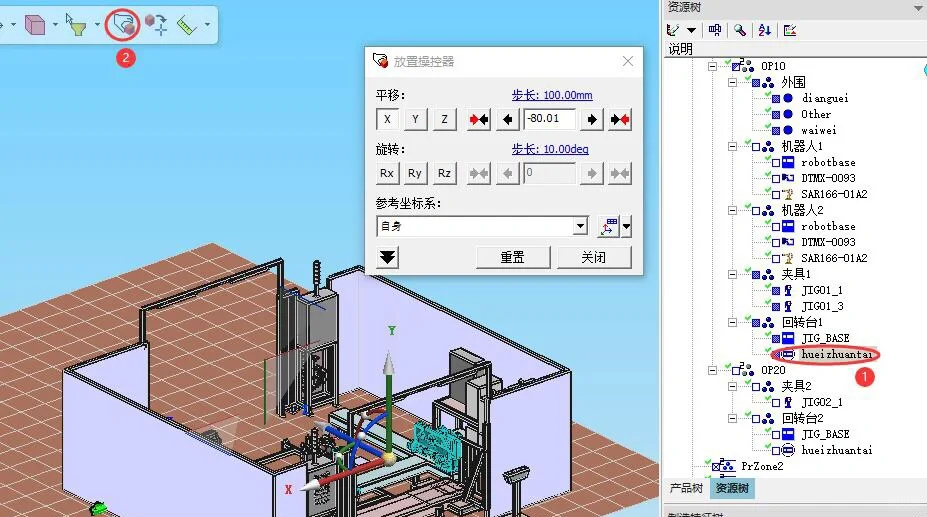Collapse the 机器人2 tree node

[732, 210]
